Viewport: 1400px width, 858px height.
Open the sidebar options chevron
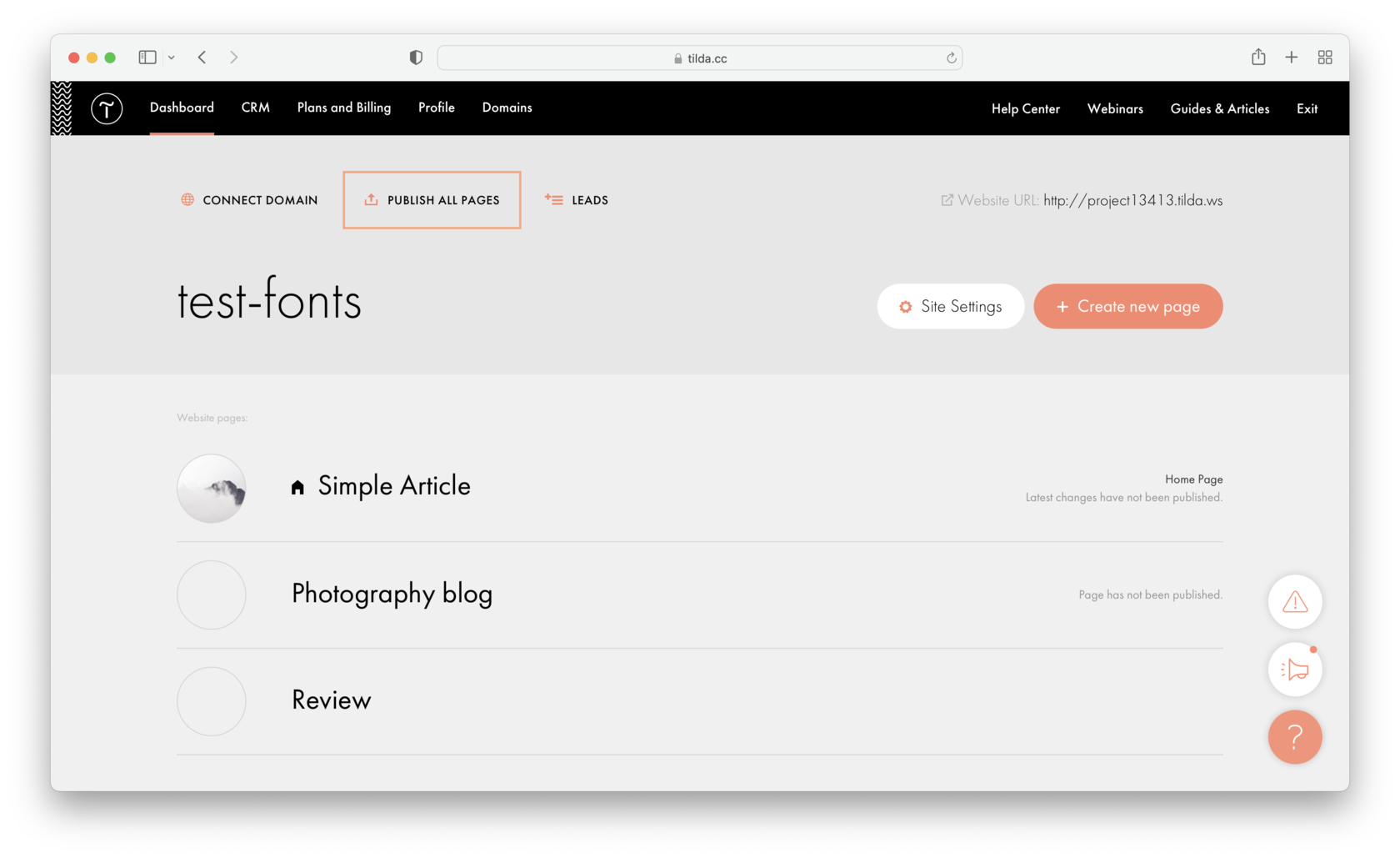coord(172,57)
